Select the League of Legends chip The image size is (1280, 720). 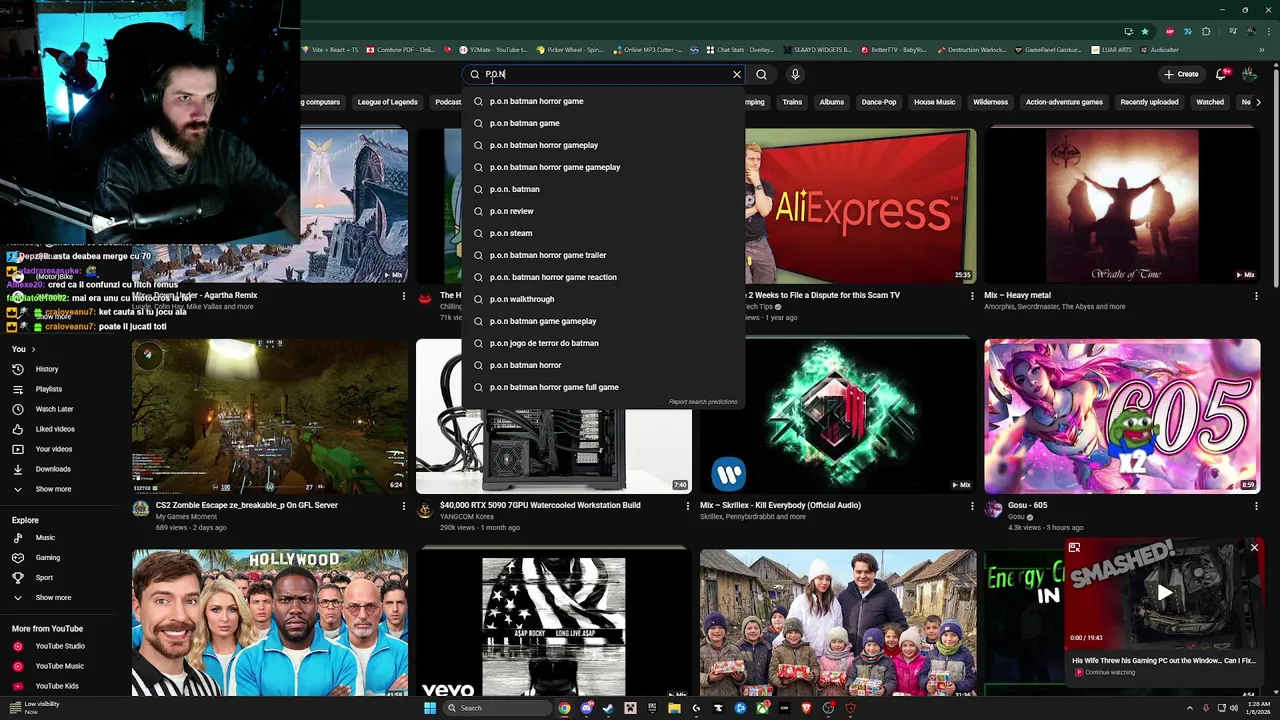point(387,102)
